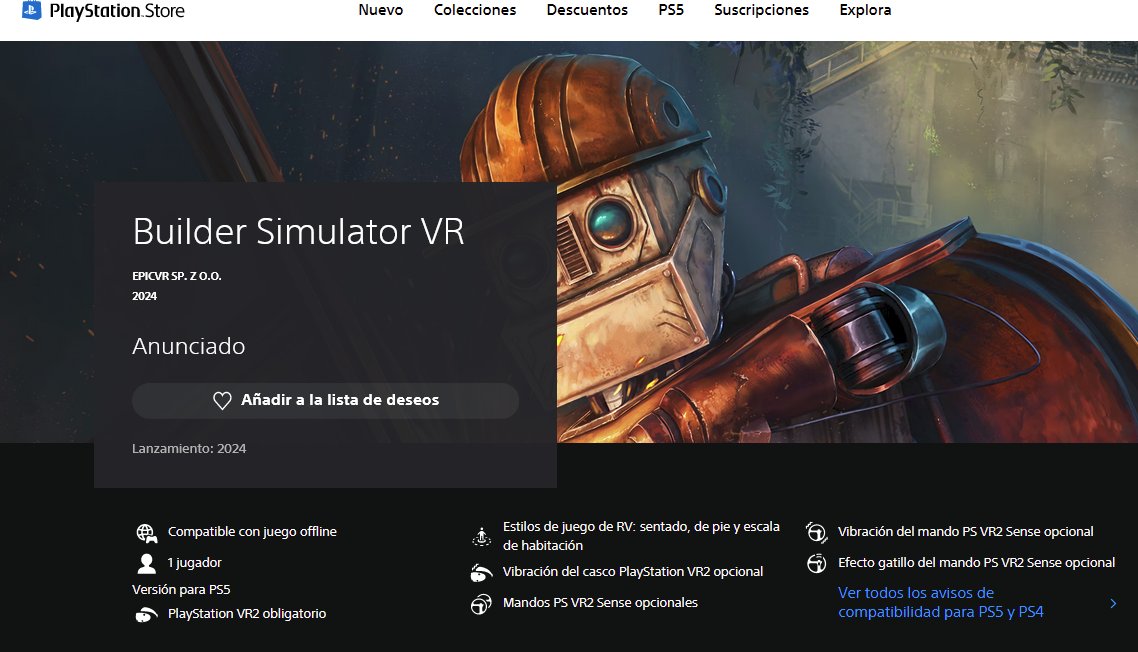Click the PlayStation Store wordmark text

click(x=117, y=11)
